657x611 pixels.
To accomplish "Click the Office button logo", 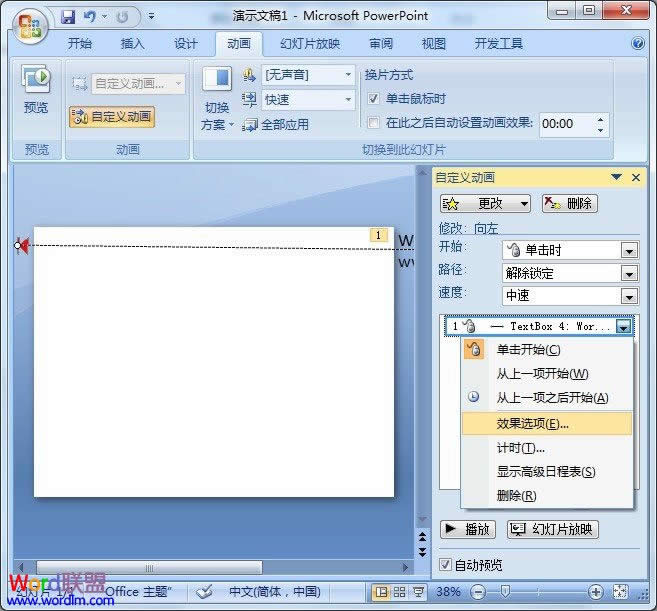I will (x=29, y=26).
